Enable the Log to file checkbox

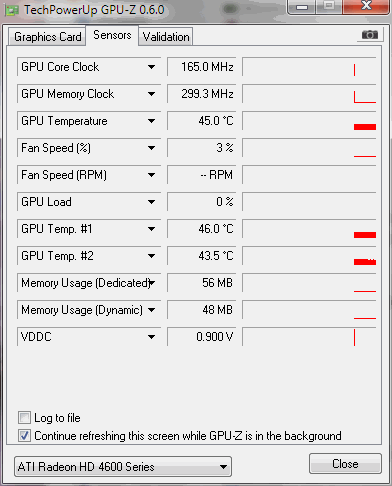(x=24, y=418)
